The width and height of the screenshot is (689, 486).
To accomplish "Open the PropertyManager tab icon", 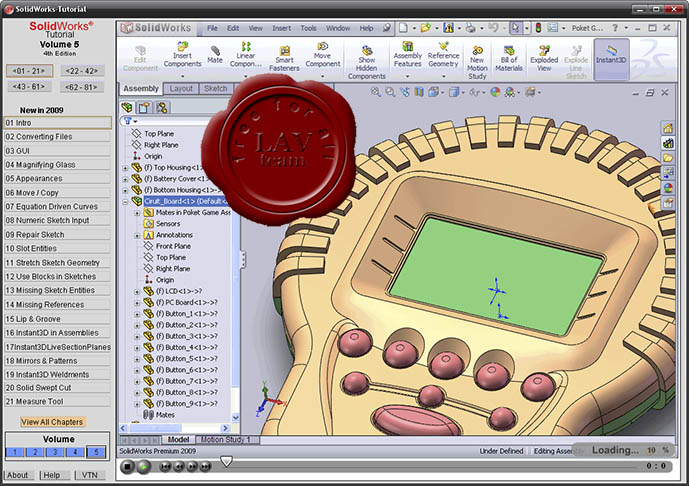I will [x=144, y=107].
